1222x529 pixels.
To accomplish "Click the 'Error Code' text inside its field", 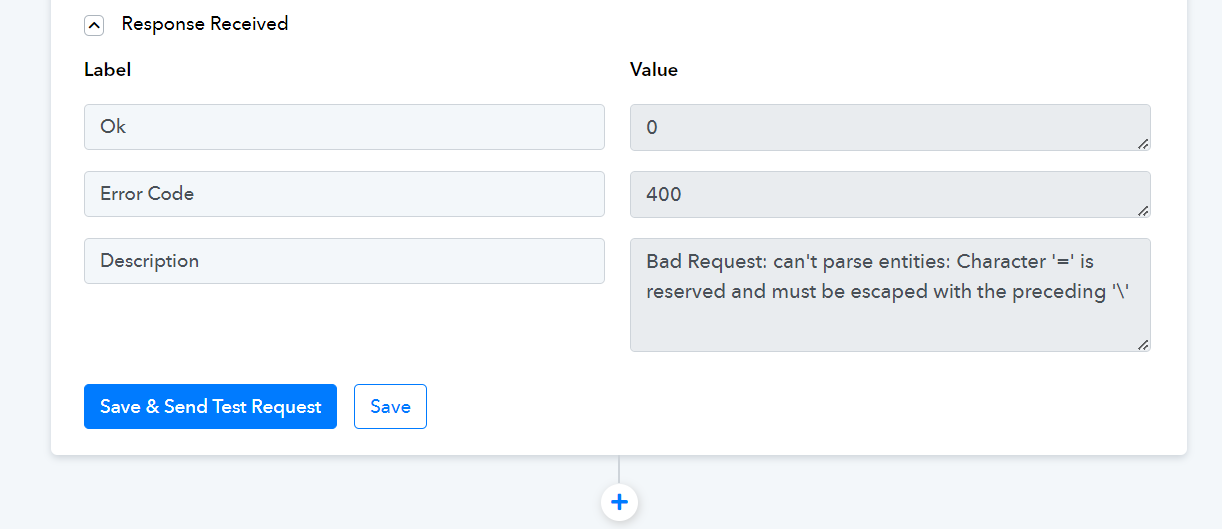I will (147, 194).
